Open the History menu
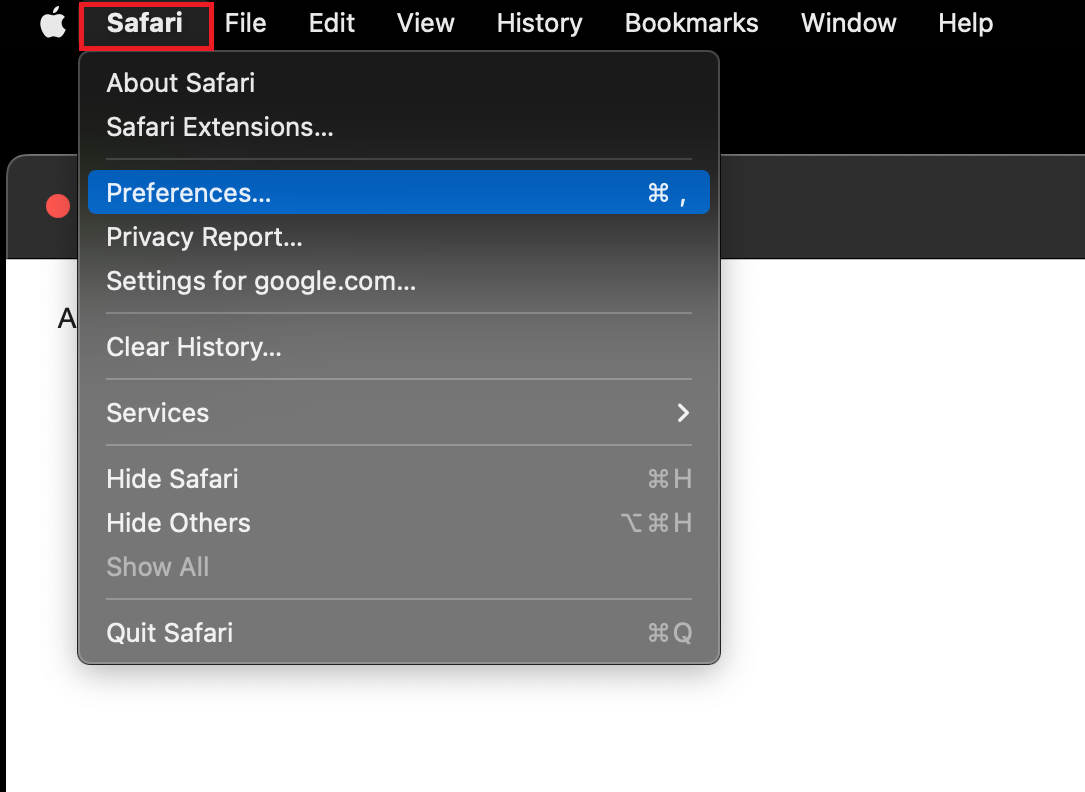The image size is (1085, 792). pos(539,24)
